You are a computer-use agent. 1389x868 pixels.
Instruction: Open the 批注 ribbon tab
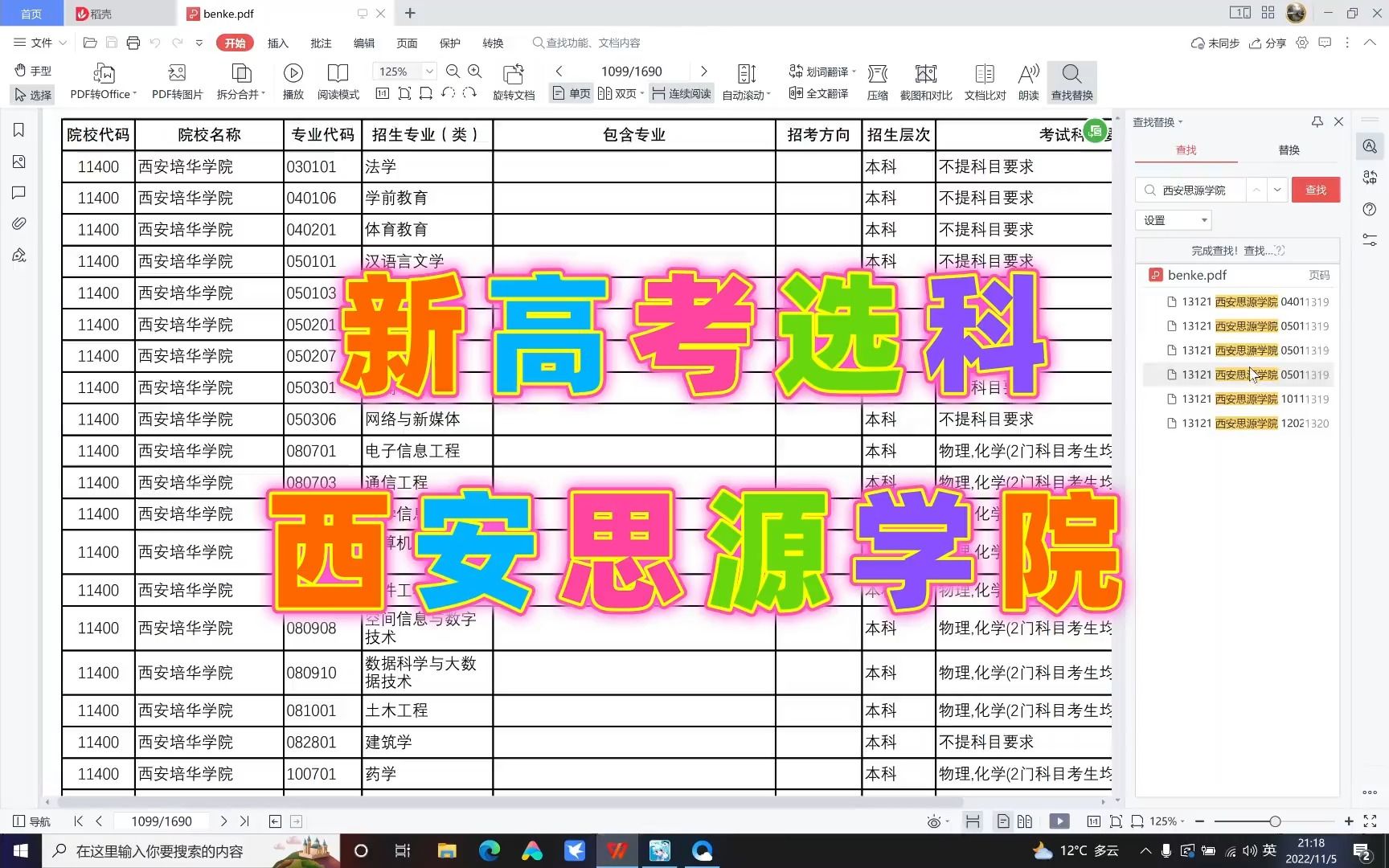pyautogui.click(x=321, y=43)
